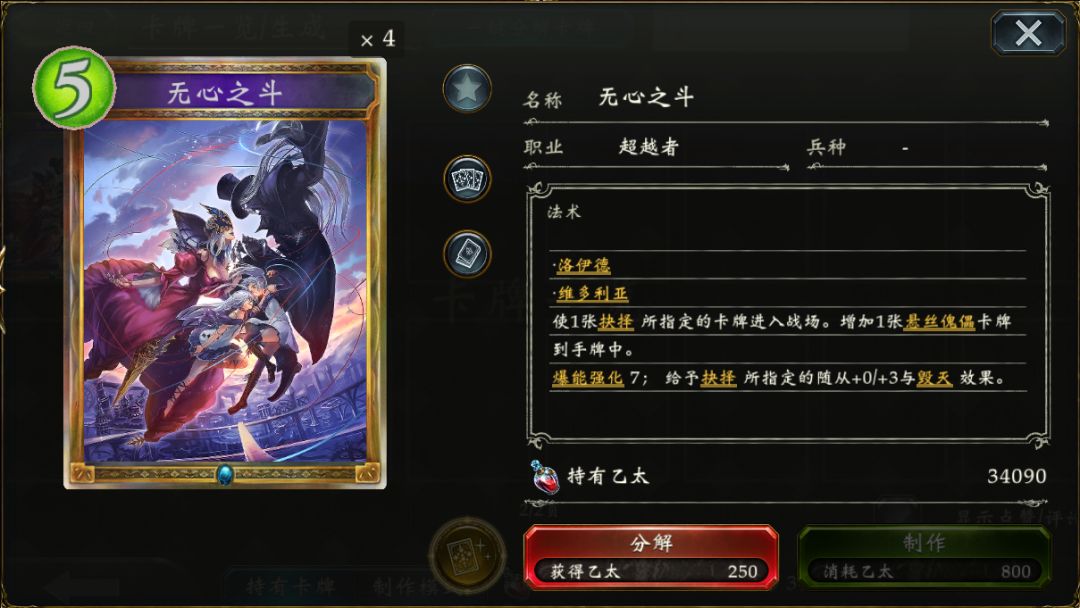The height and width of the screenshot is (608, 1080).
Task: Select the 持有卡牌 tab at bottom
Action: [291, 586]
